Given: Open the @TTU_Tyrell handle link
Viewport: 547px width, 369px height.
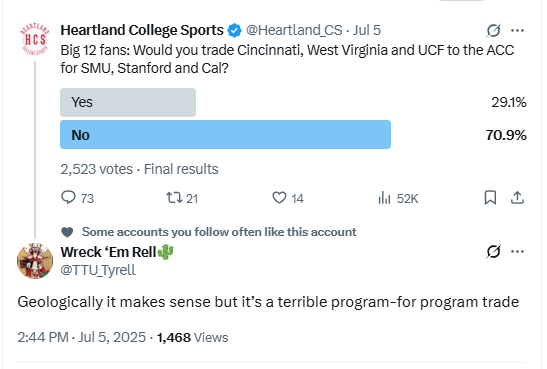Looking at the screenshot, I should click(98, 270).
